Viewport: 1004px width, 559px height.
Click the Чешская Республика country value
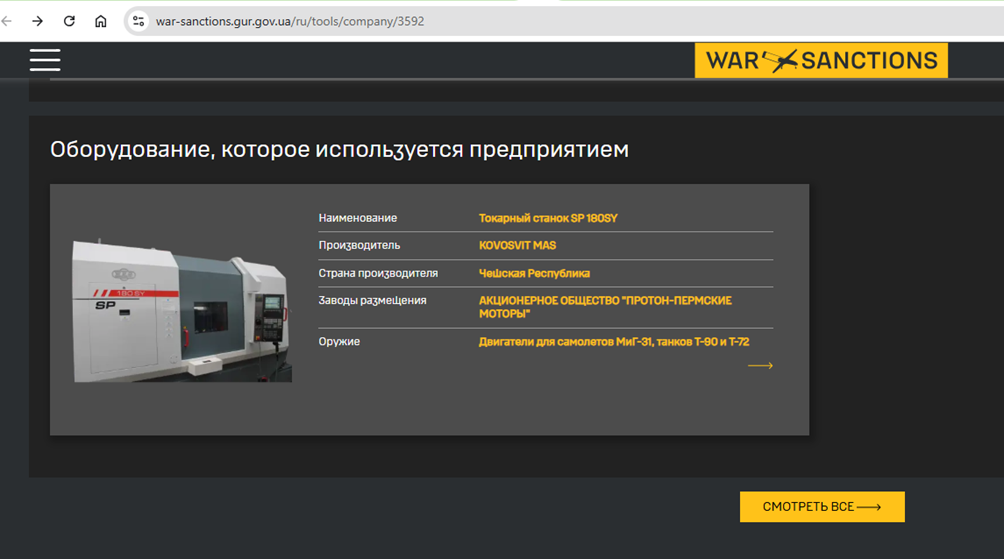coord(534,273)
